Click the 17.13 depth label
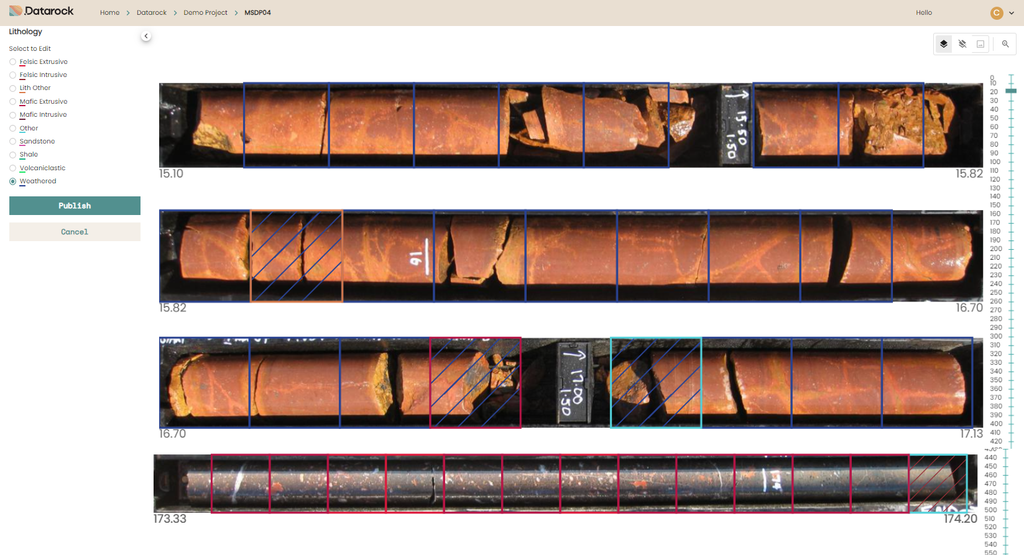The height and width of the screenshot is (555, 1024). tap(971, 434)
